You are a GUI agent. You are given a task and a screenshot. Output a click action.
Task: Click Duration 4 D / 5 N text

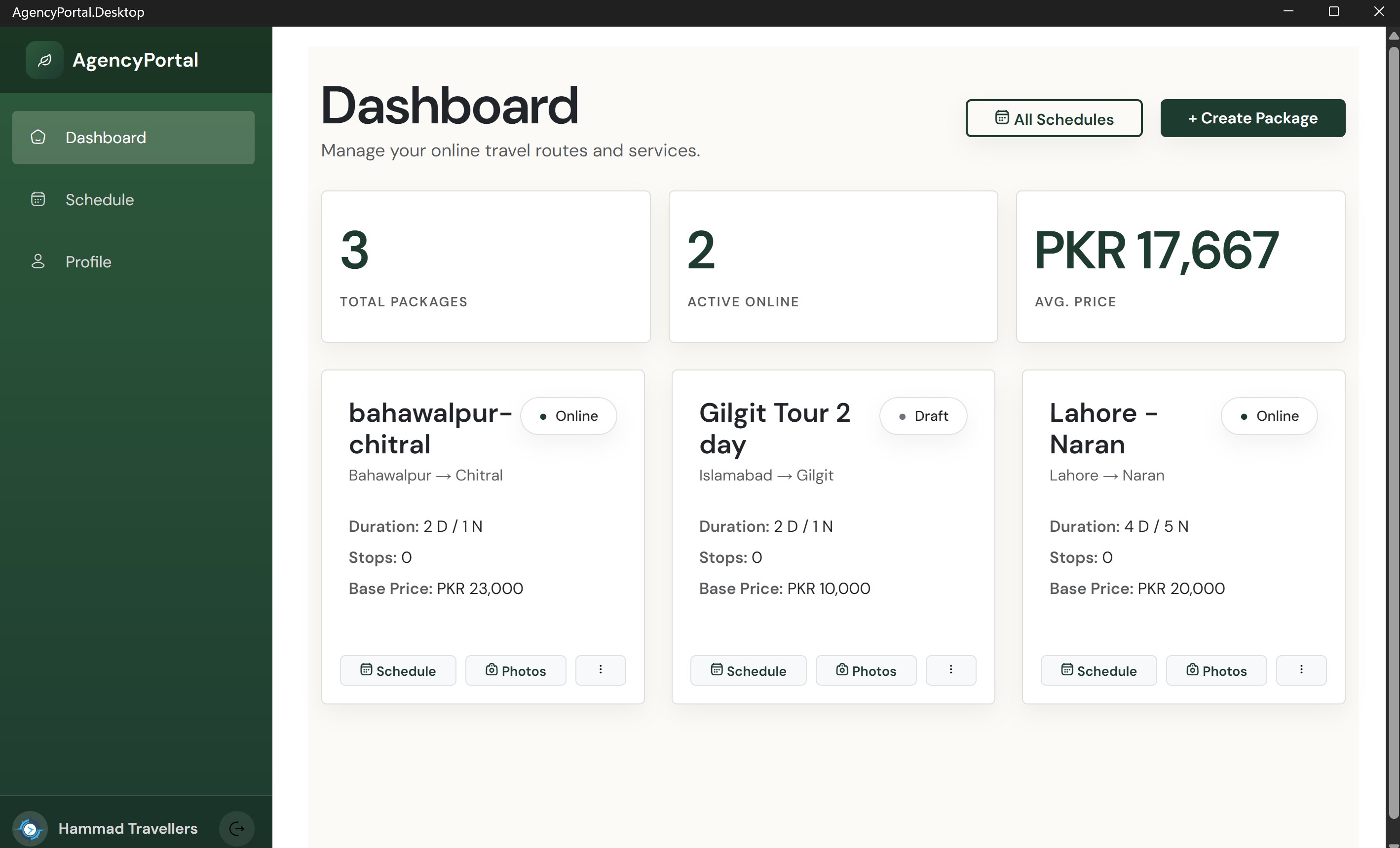click(x=1119, y=526)
